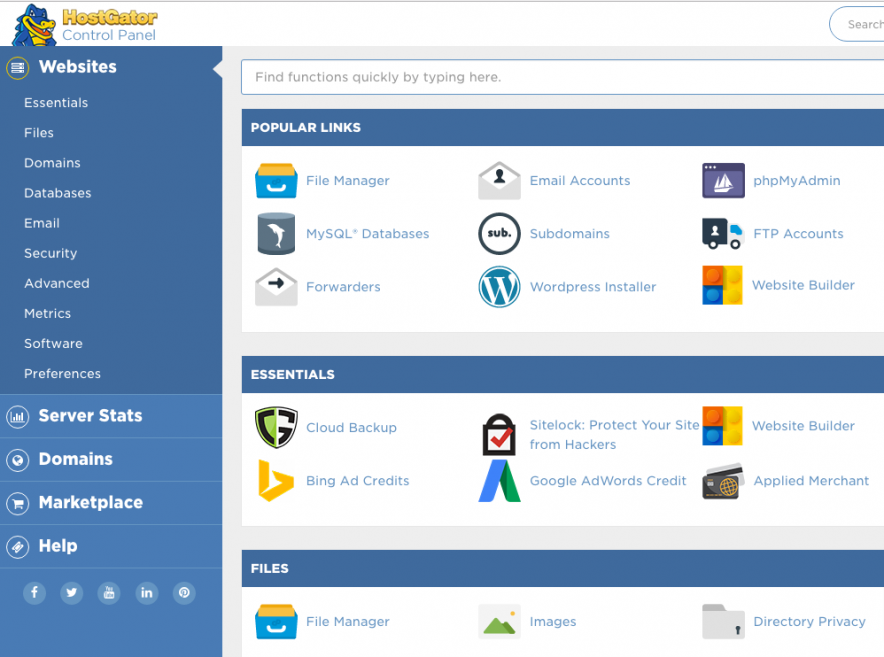Select the Forwarders icon
The height and width of the screenshot is (657, 884).
pyautogui.click(x=275, y=286)
